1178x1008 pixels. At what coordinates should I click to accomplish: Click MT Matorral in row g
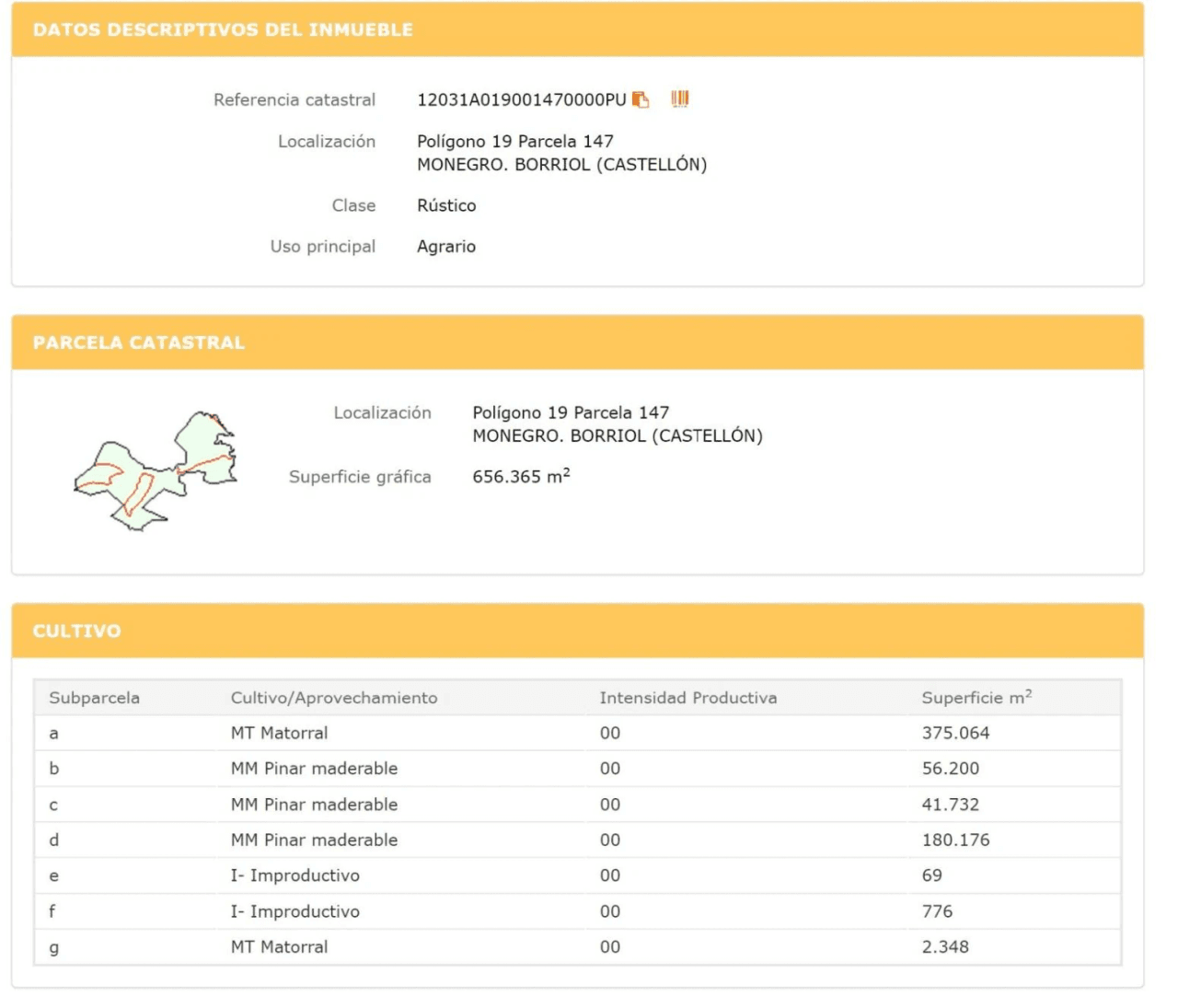pyautogui.click(x=279, y=946)
